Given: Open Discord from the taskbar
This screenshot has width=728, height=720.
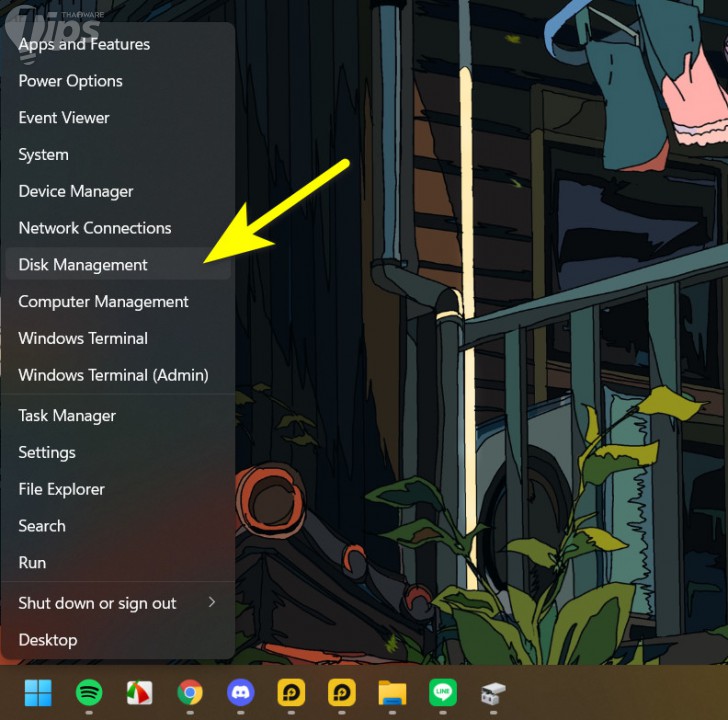Looking at the screenshot, I should pyautogui.click(x=240, y=693).
